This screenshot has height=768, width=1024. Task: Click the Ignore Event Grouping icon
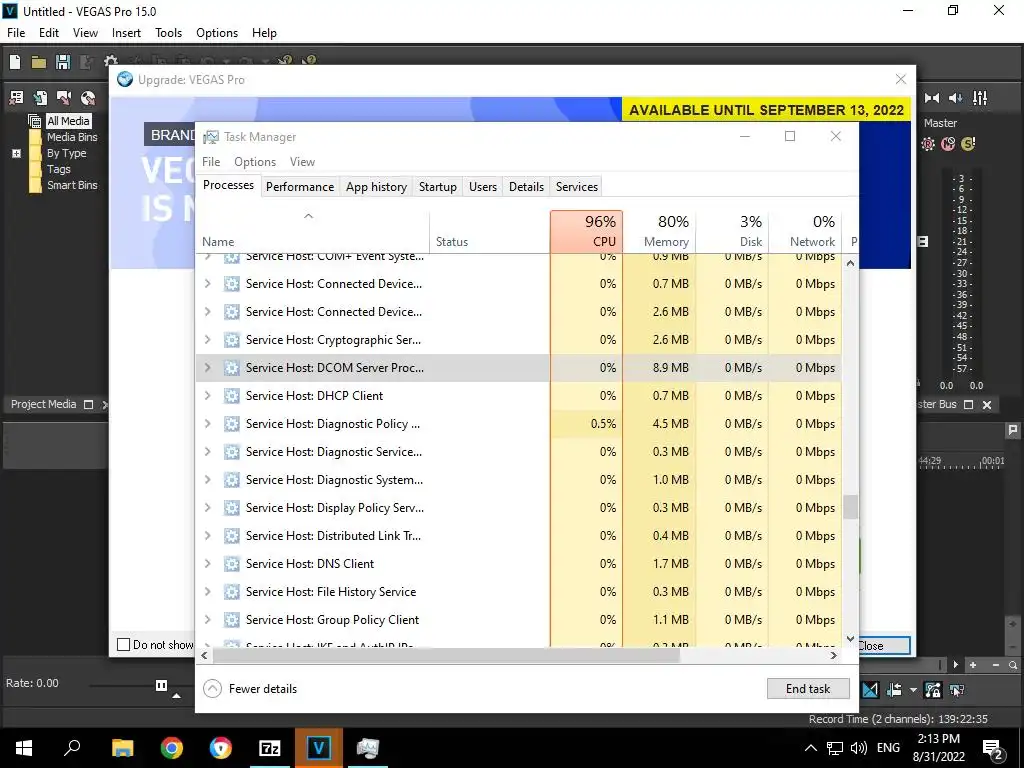coord(957,690)
